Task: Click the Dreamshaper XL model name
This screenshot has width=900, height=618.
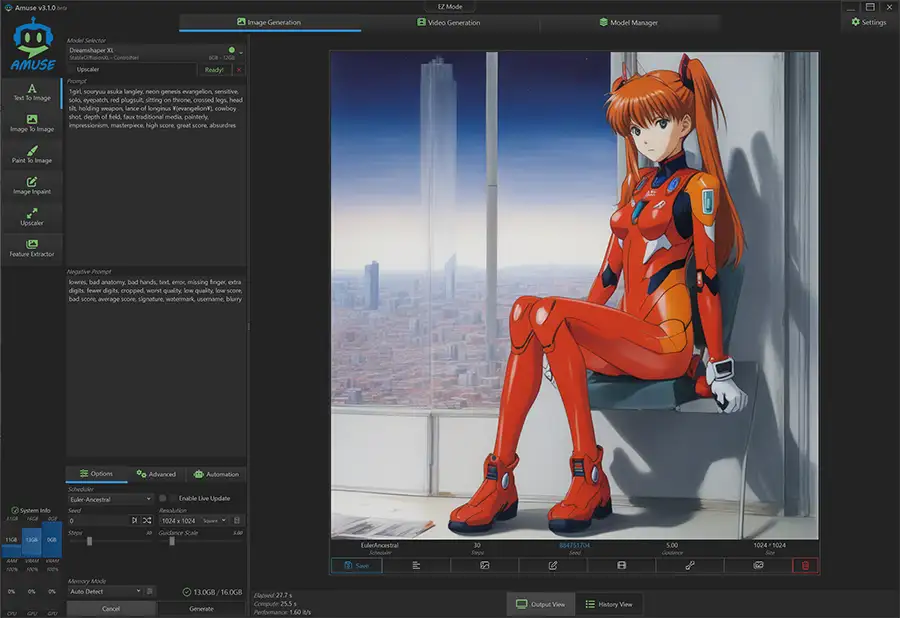Action: tap(91, 50)
